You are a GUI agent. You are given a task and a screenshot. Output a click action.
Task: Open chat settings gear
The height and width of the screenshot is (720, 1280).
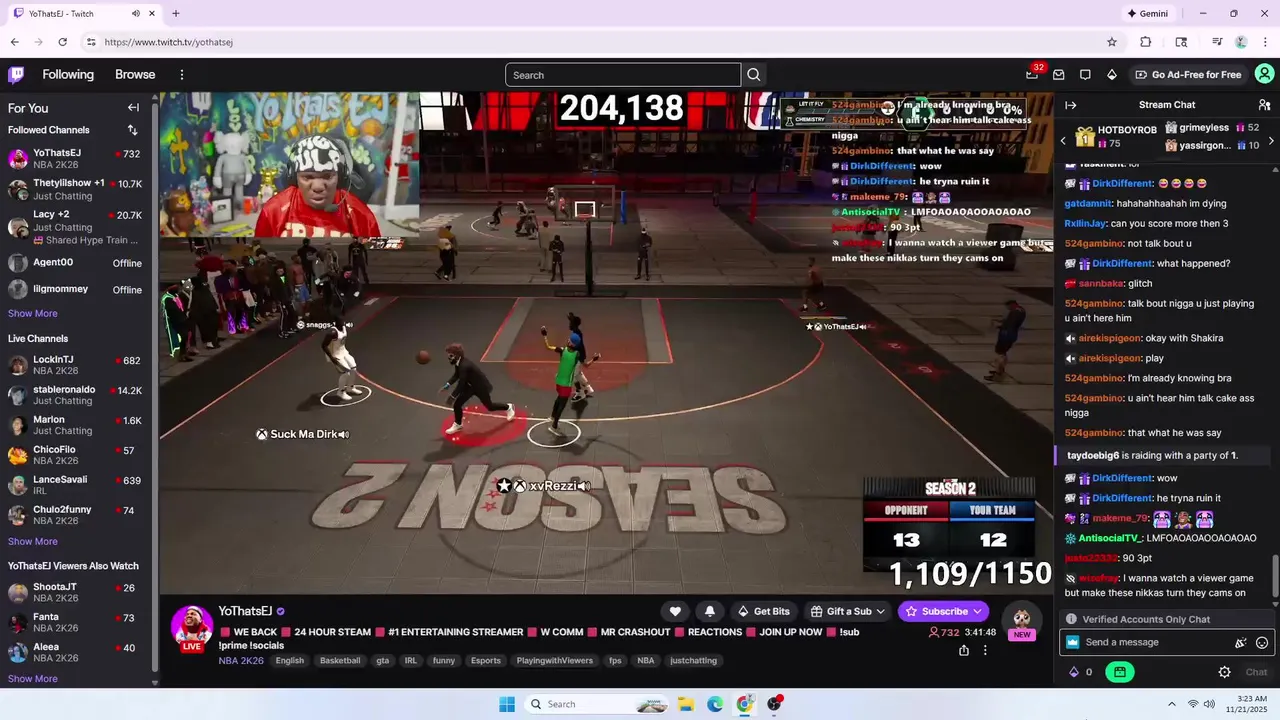click(x=1224, y=672)
